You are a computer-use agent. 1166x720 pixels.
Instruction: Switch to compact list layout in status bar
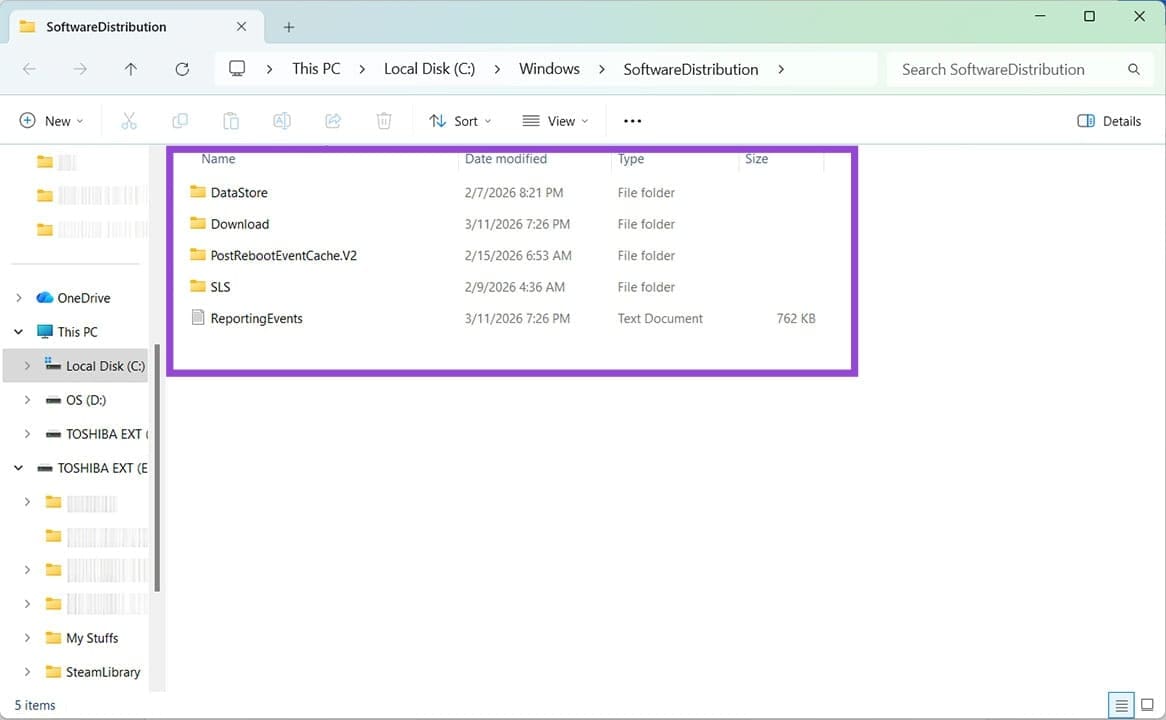(x=1121, y=705)
